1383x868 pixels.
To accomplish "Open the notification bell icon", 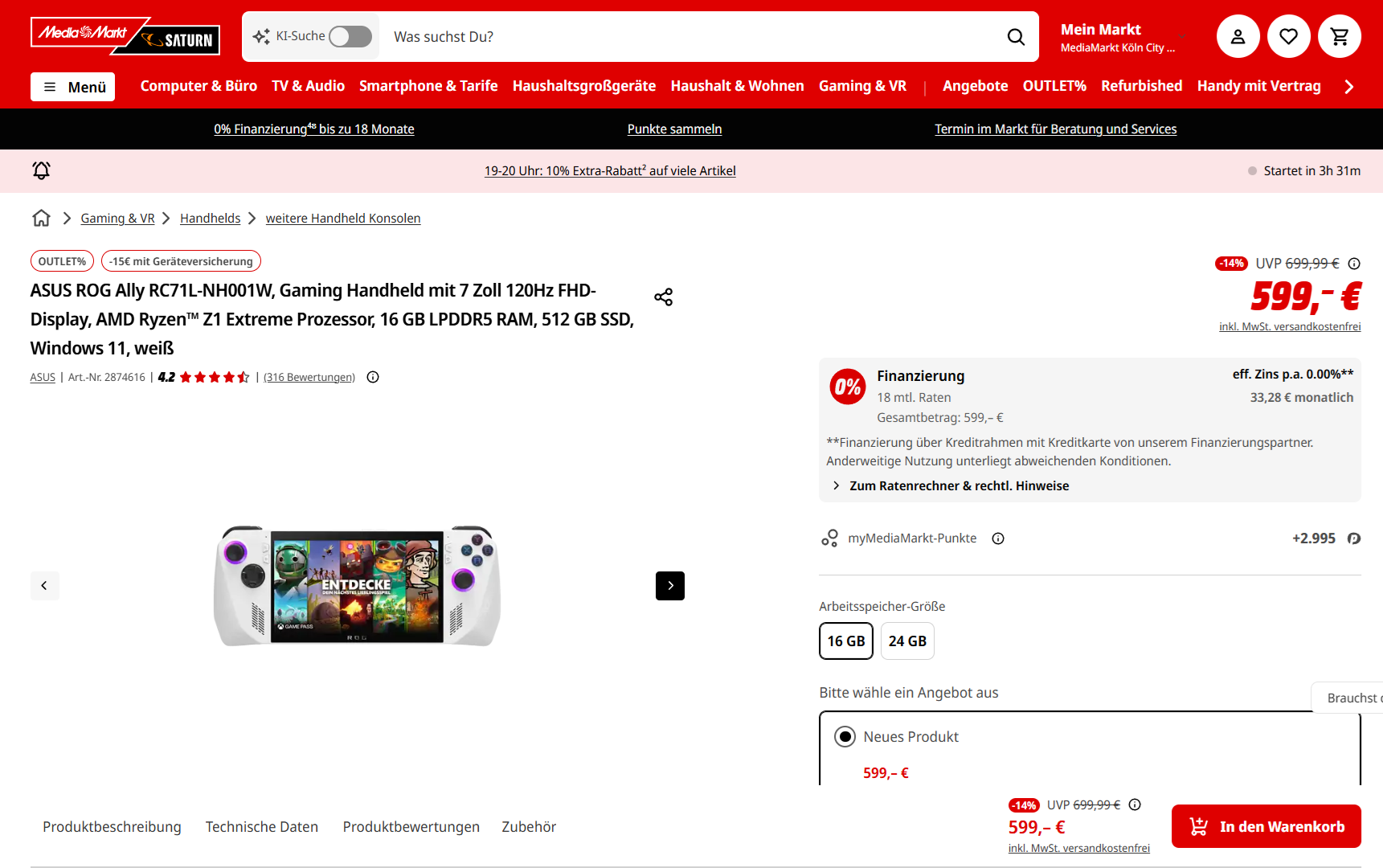I will [x=41, y=170].
